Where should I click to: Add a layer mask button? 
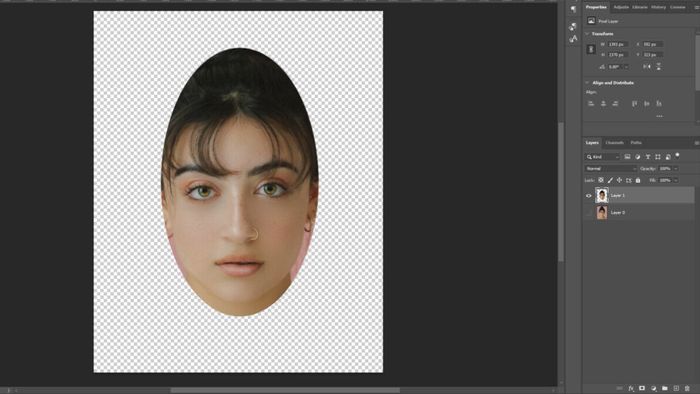642,389
